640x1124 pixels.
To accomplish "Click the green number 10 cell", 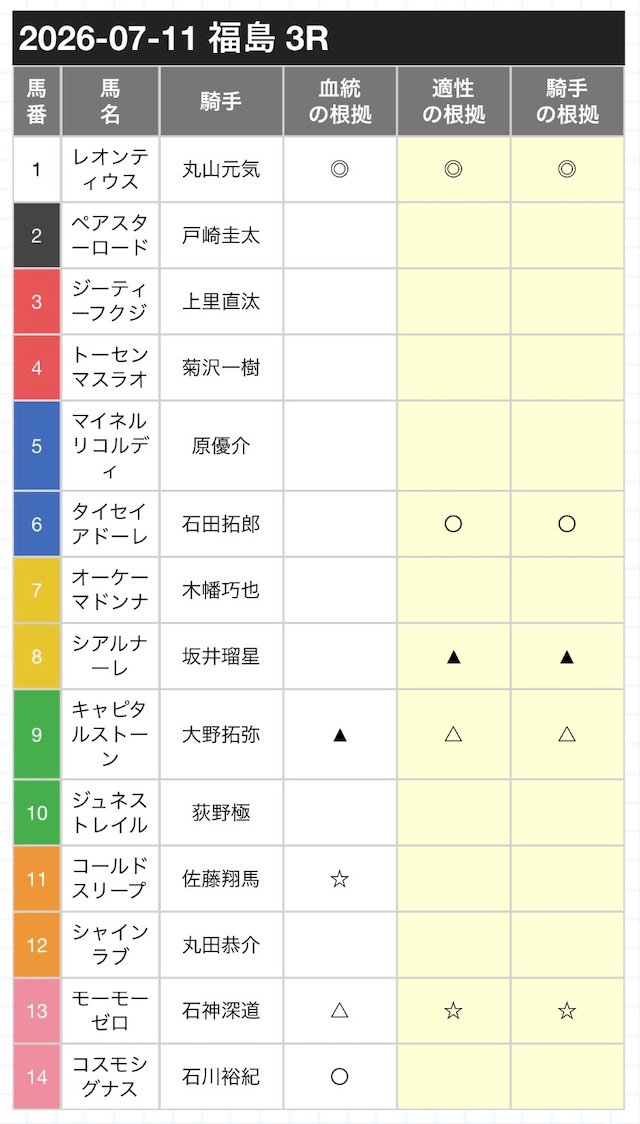I will [37, 813].
